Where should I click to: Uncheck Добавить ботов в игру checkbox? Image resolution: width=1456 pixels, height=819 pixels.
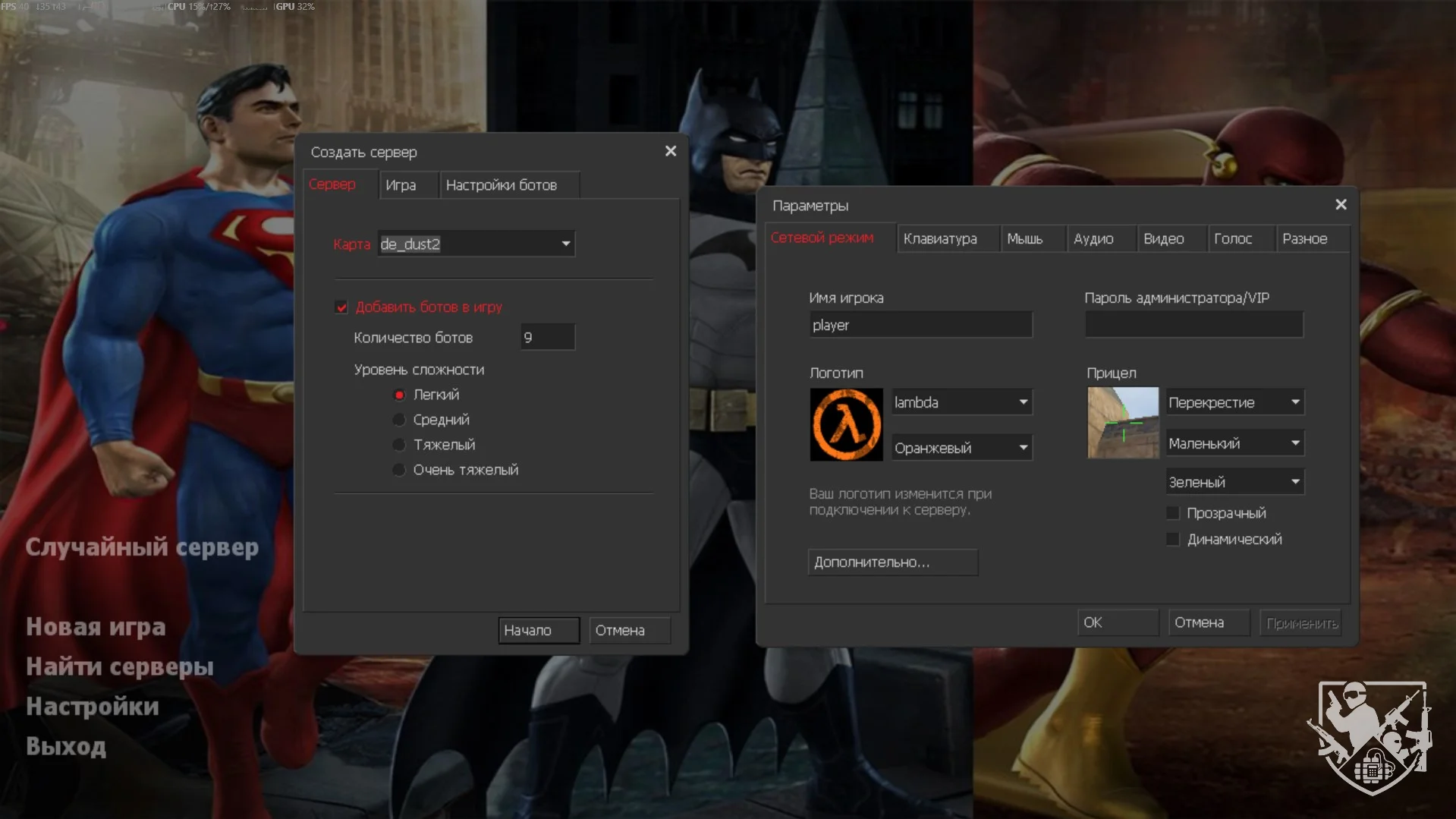(x=341, y=307)
